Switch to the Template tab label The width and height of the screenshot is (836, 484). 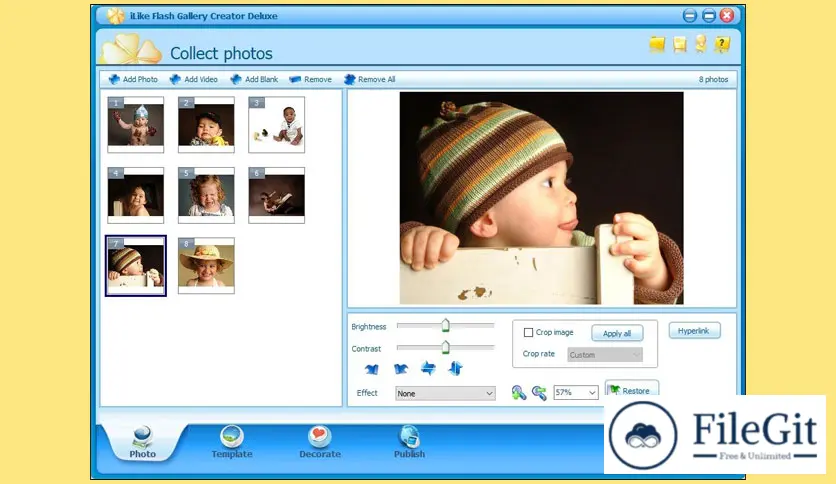coord(232,454)
